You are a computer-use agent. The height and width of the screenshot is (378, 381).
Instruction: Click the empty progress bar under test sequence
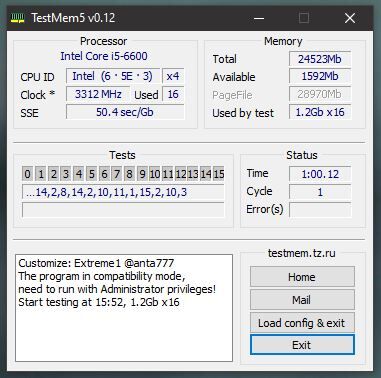[x=123, y=210]
